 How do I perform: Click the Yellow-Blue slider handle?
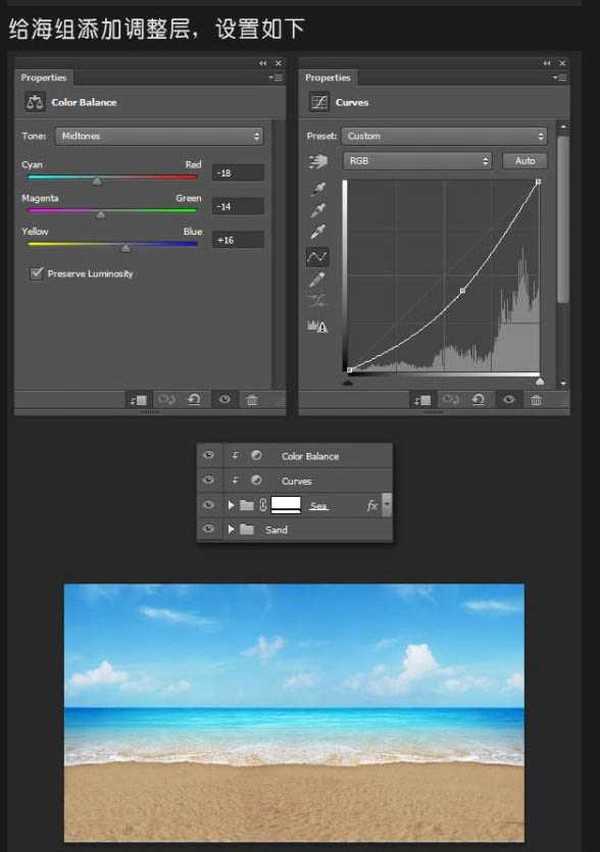point(126,248)
